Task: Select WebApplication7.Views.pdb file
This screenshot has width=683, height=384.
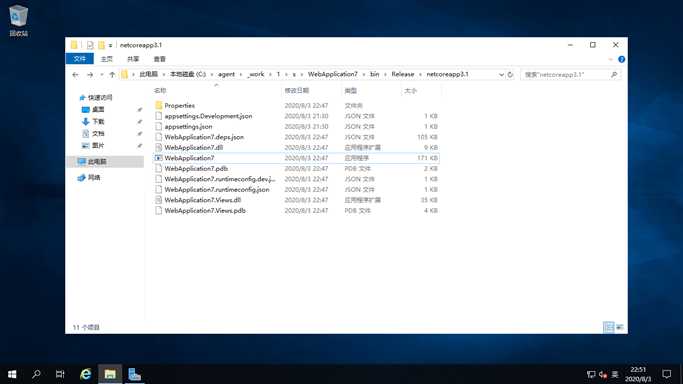Action: pos(205,210)
